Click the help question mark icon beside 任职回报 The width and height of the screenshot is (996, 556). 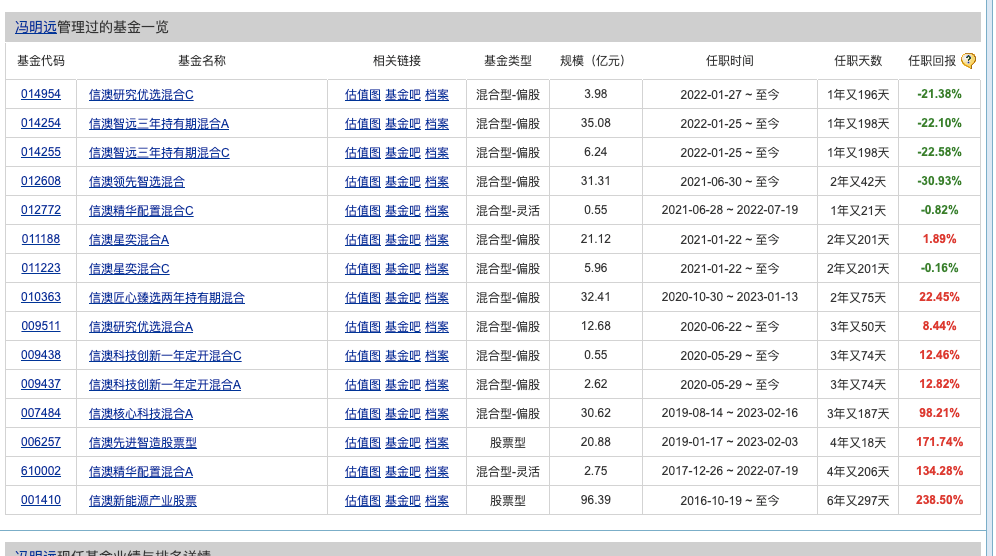click(x=968, y=61)
